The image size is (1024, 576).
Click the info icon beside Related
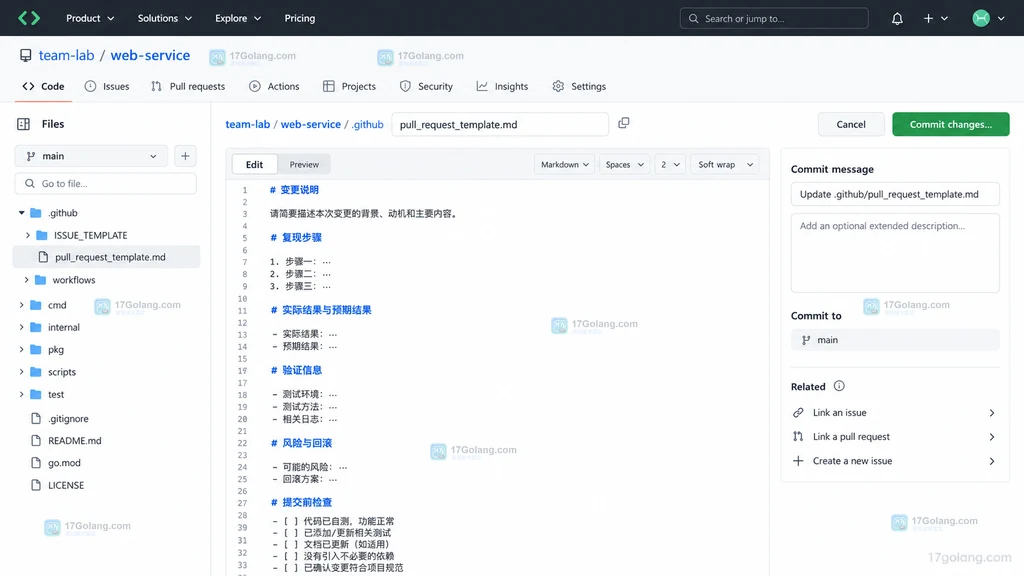pyautogui.click(x=839, y=386)
